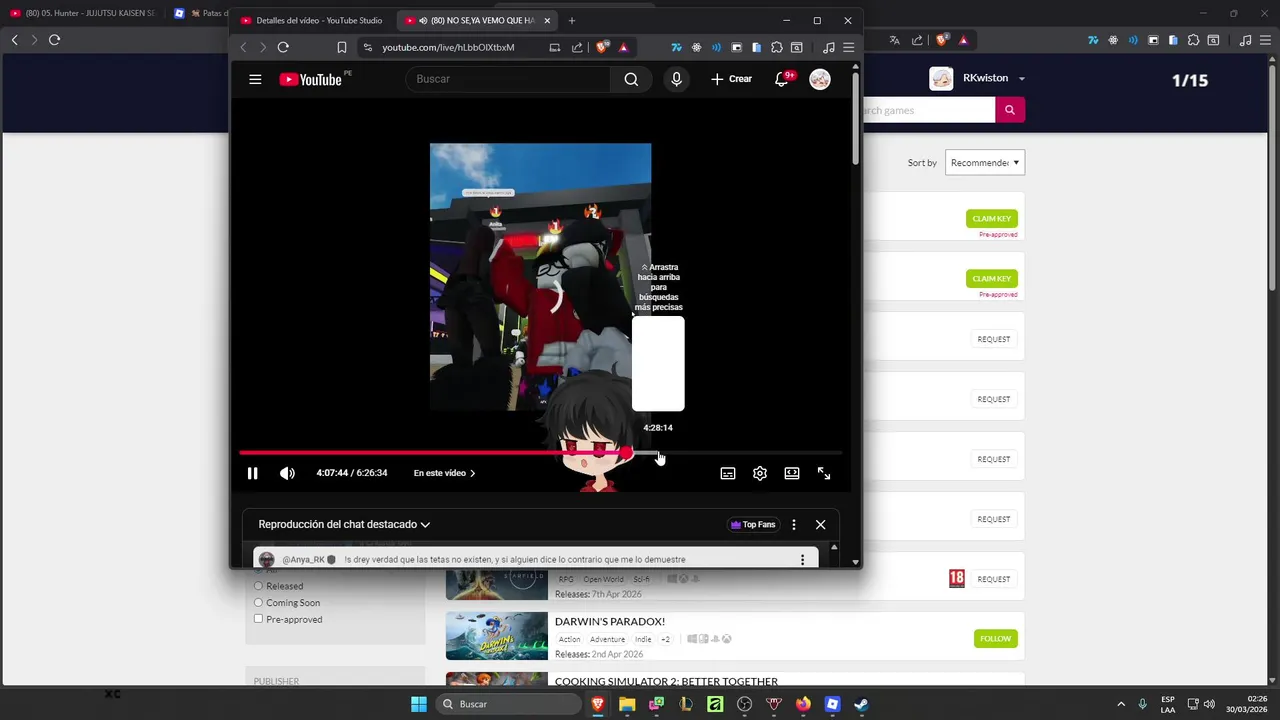
Task: Open options for Anya_RK chat message
Action: pos(802,560)
